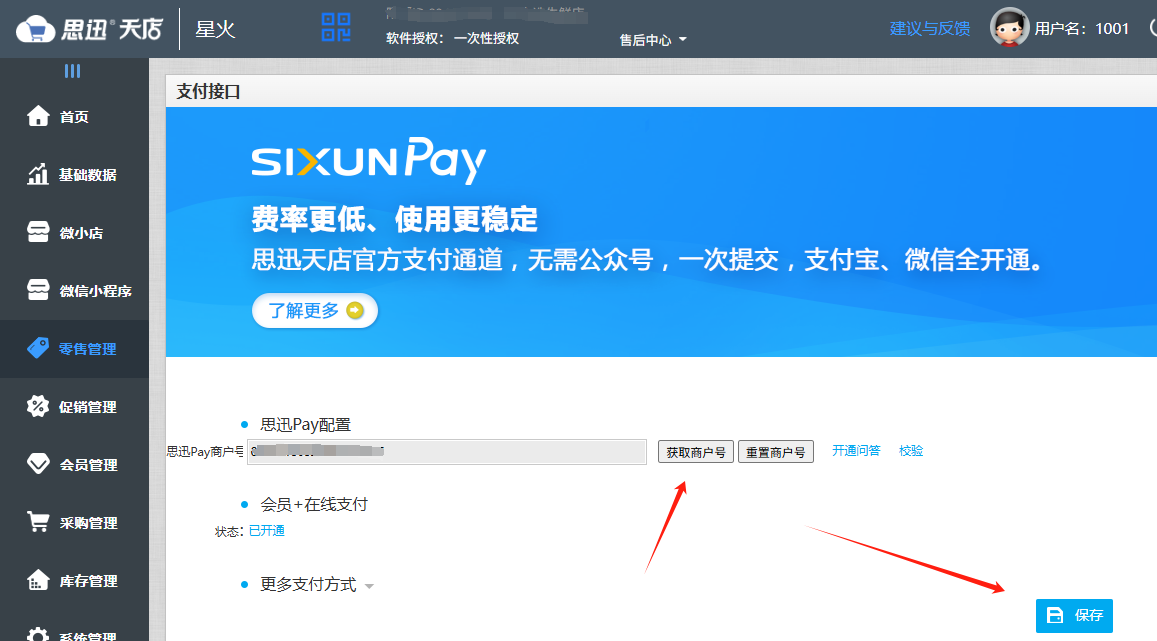
Task: Click the 思迅Pay配置 section heading
Action: (305, 425)
